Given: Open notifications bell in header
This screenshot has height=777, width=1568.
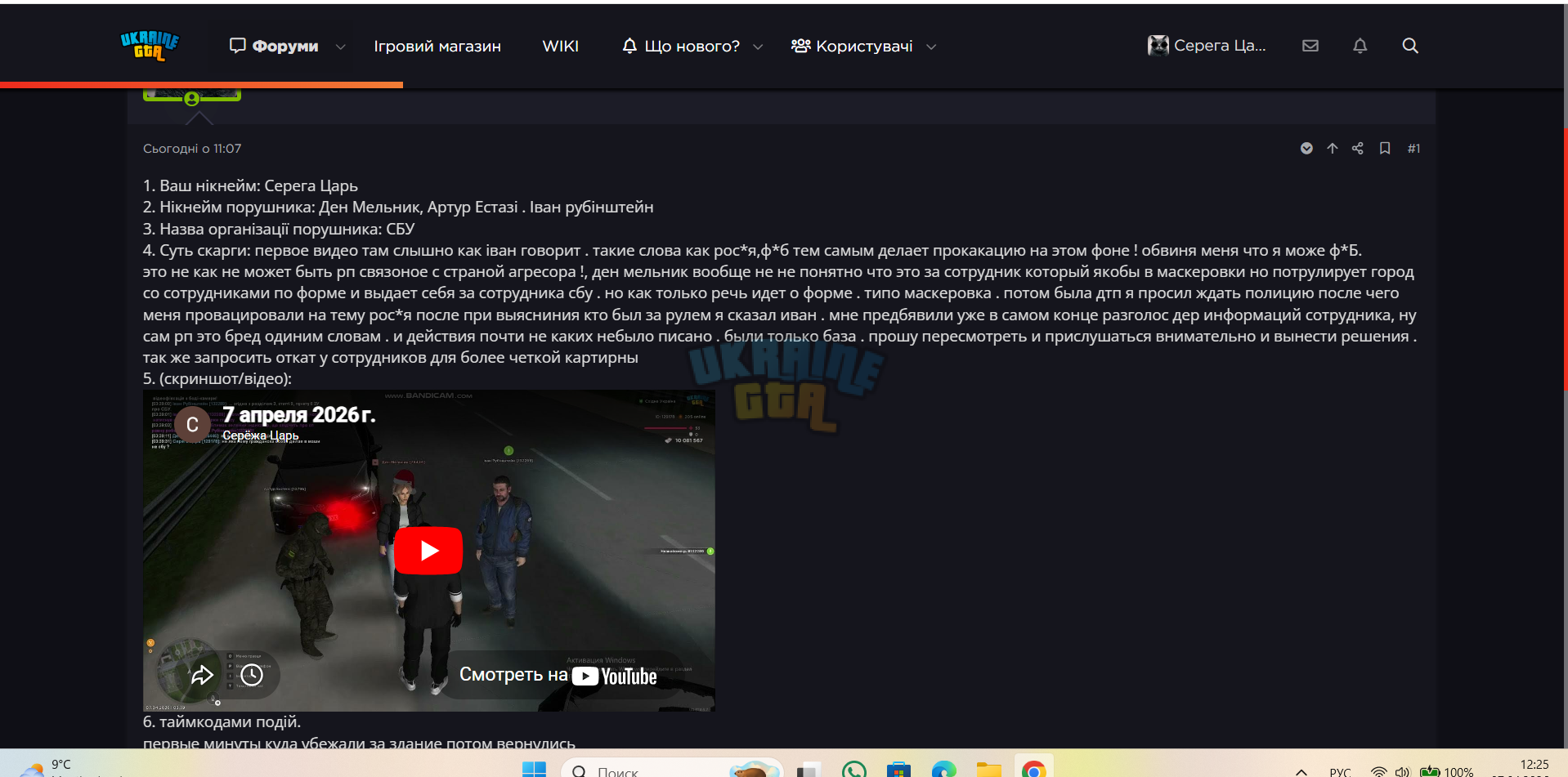Looking at the screenshot, I should (1360, 46).
